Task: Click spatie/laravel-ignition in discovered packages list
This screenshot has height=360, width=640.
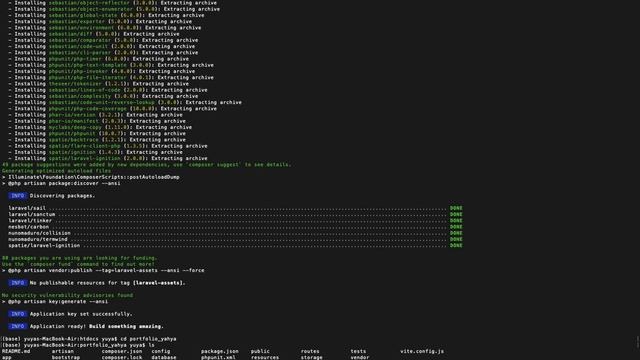Action: point(44,245)
